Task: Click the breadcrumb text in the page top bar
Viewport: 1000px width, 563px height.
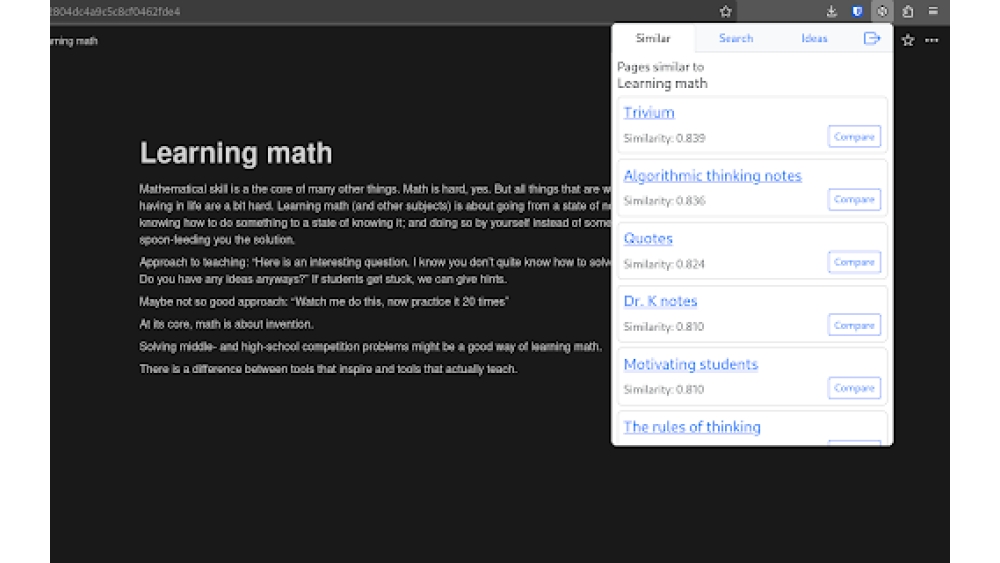Action: point(74,41)
